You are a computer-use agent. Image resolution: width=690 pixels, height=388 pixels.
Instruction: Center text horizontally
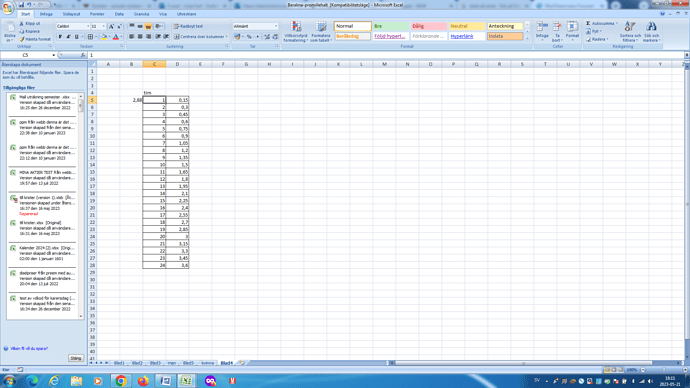[140, 37]
